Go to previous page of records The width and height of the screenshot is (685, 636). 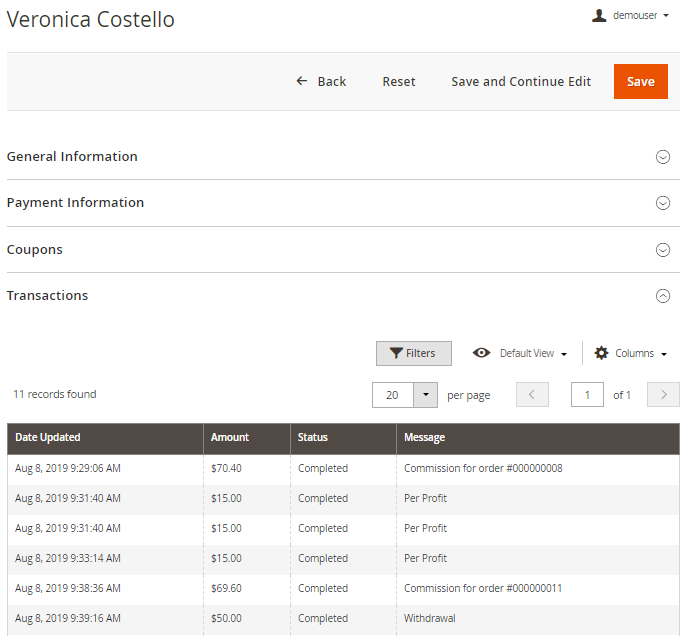pyautogui.click(x=532, y=395)
